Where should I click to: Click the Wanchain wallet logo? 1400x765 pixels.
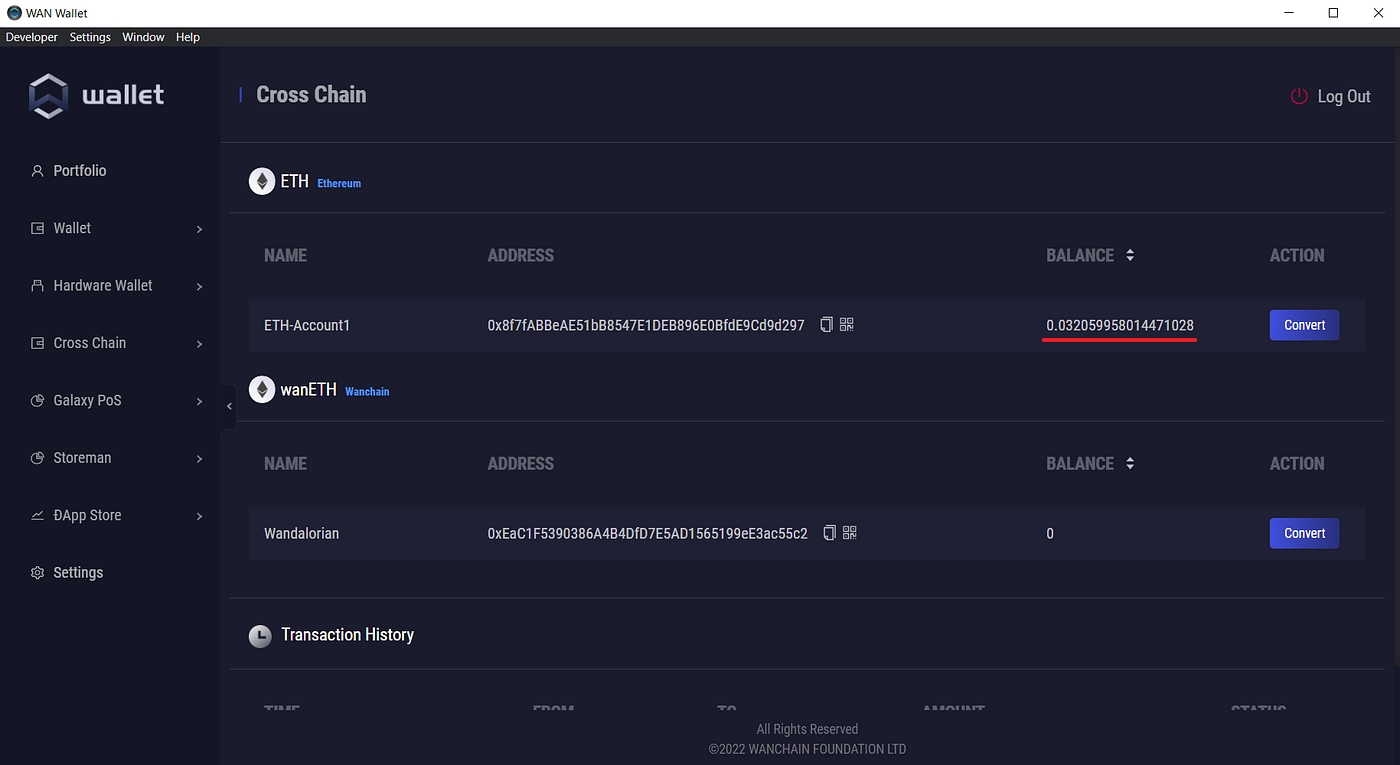point(48,96)
